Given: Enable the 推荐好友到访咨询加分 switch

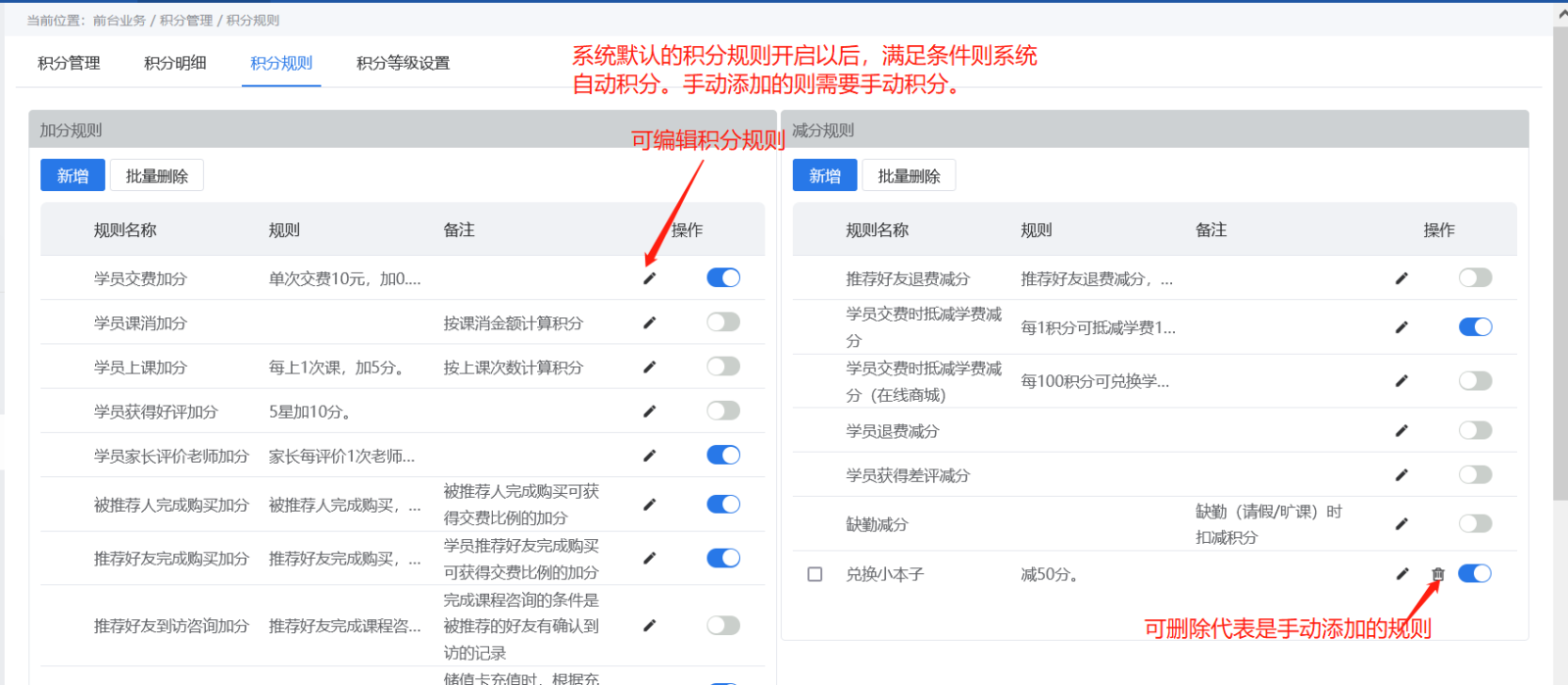Looking at the screenshot, I should point(723,625).
